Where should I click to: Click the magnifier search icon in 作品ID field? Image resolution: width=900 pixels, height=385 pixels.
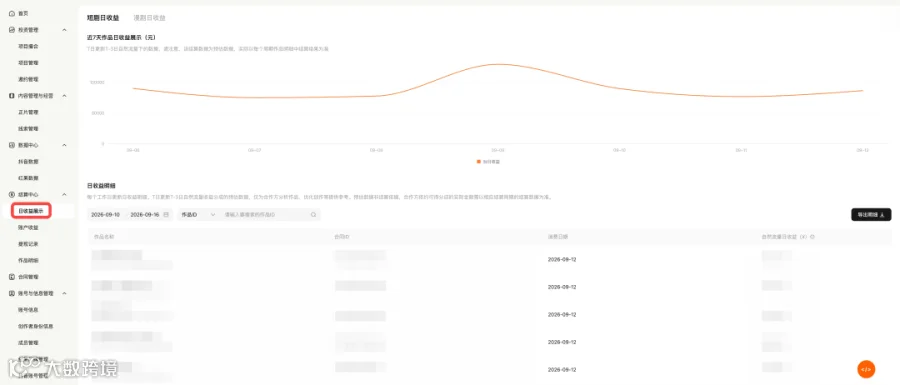point(313,215)
